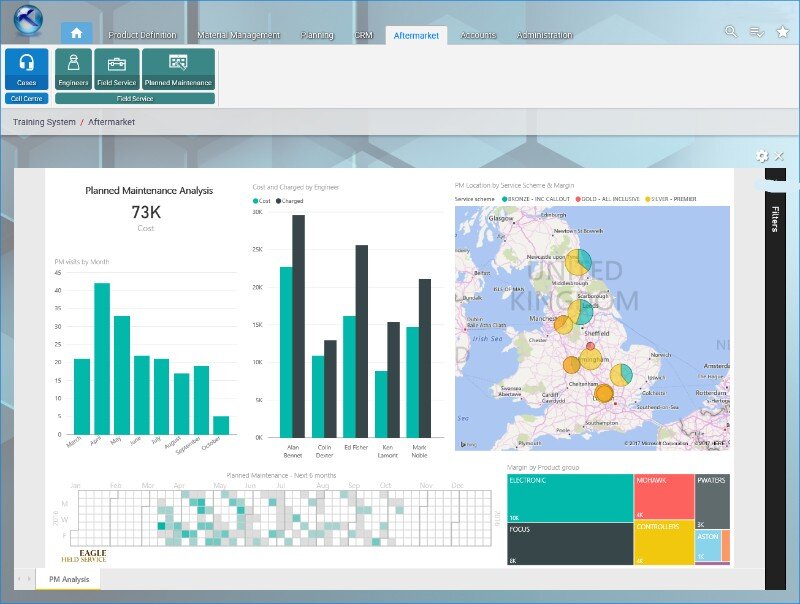This screenshot has width=800, height=604.
Task: Click the favorites star icon
Action: point(782,32)
